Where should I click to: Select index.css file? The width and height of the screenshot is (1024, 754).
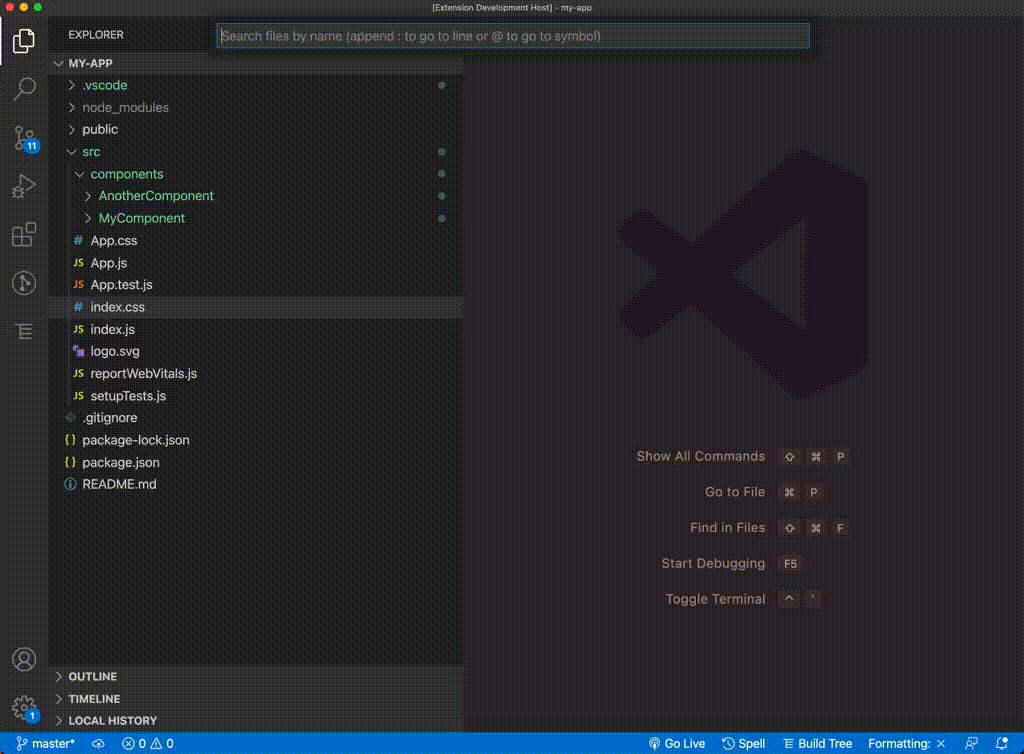[x=256, y=307]
